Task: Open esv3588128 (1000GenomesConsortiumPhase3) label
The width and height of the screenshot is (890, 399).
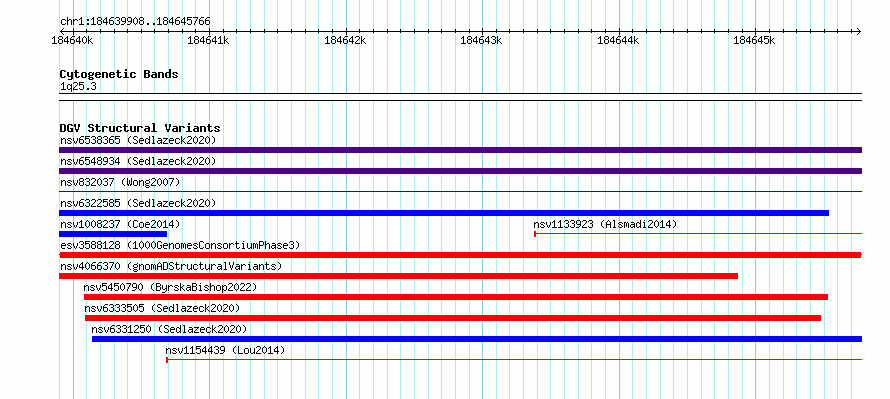Action: coord(180,245)
